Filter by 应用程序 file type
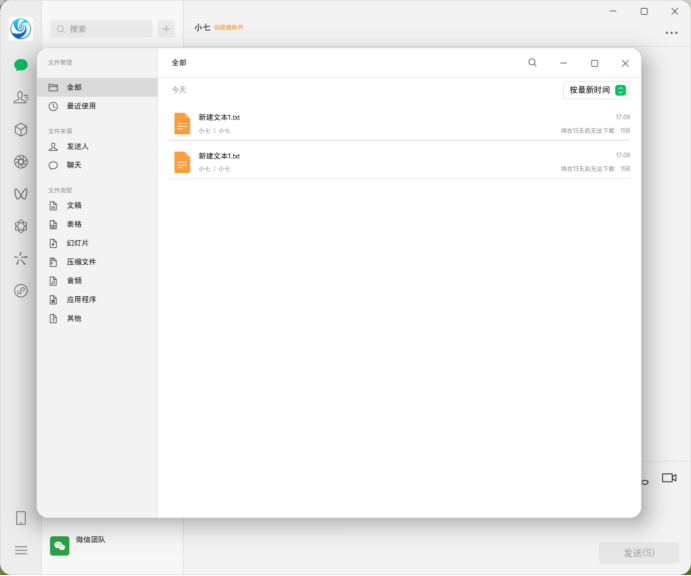This screenshot has height=576, width=691. point(97,300)
